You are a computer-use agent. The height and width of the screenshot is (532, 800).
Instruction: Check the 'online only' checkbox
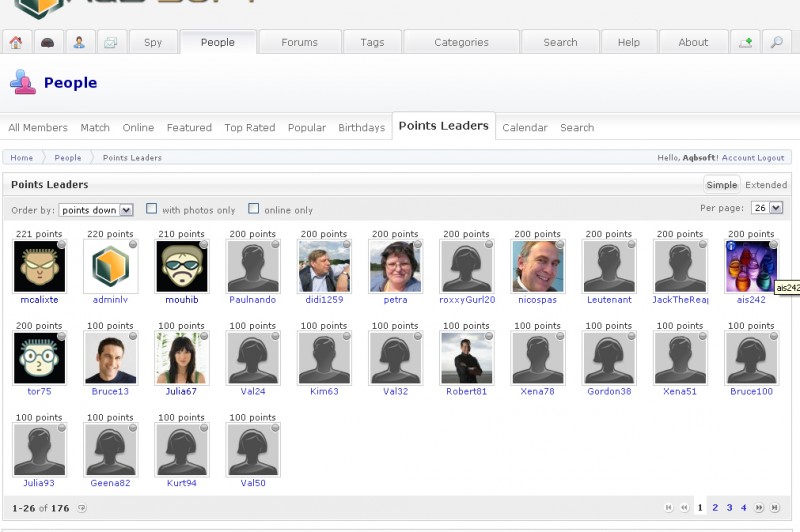pyautogui.click(x=254, y=209)
